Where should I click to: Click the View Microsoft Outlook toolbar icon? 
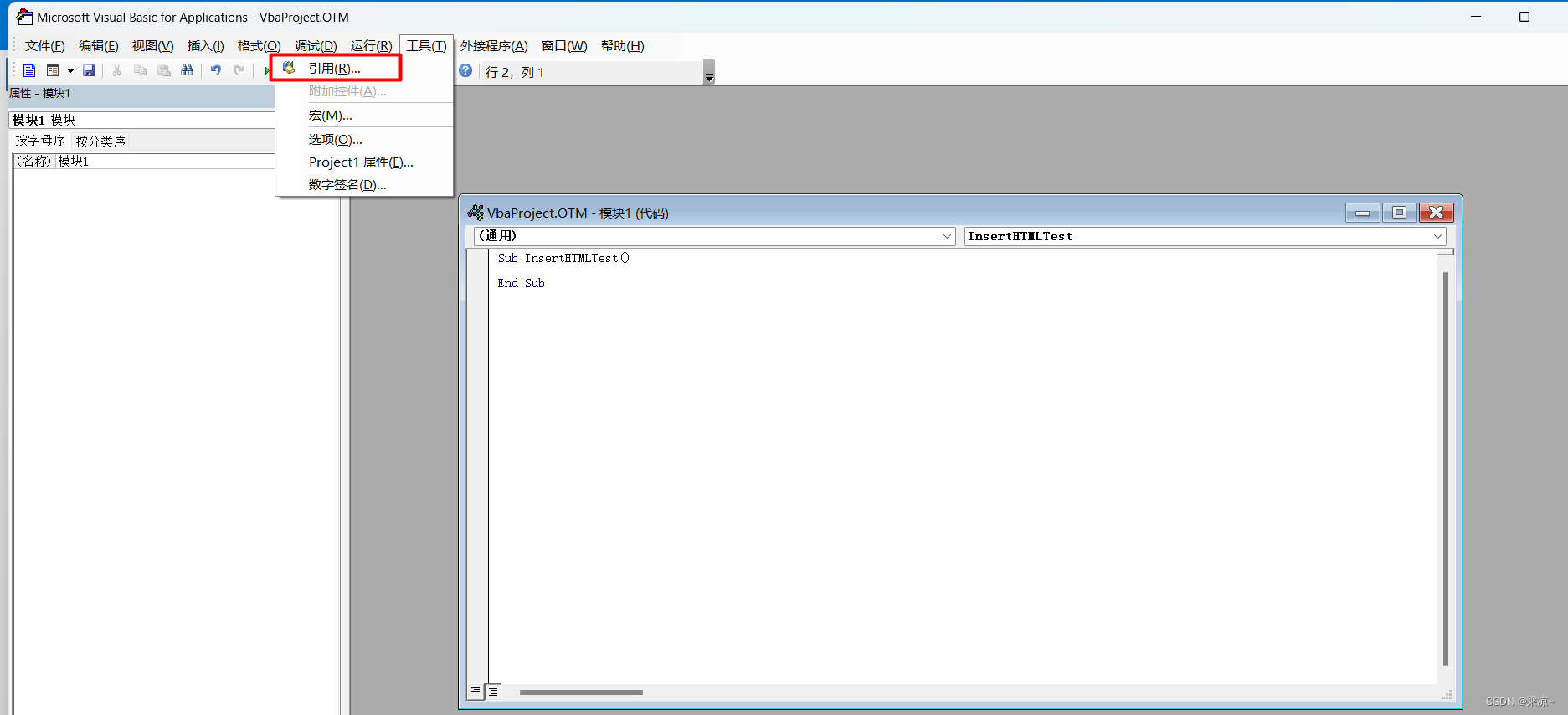pos(29,71)
